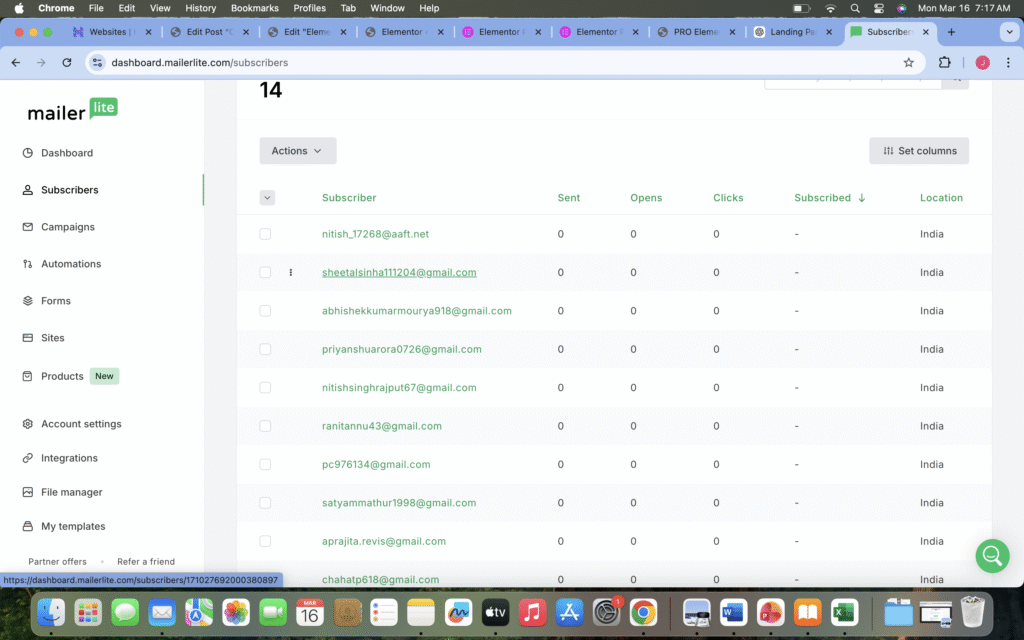1024x640 pixels.
Task: Click the green search help bubble
Action: click(x=992, y=555)
